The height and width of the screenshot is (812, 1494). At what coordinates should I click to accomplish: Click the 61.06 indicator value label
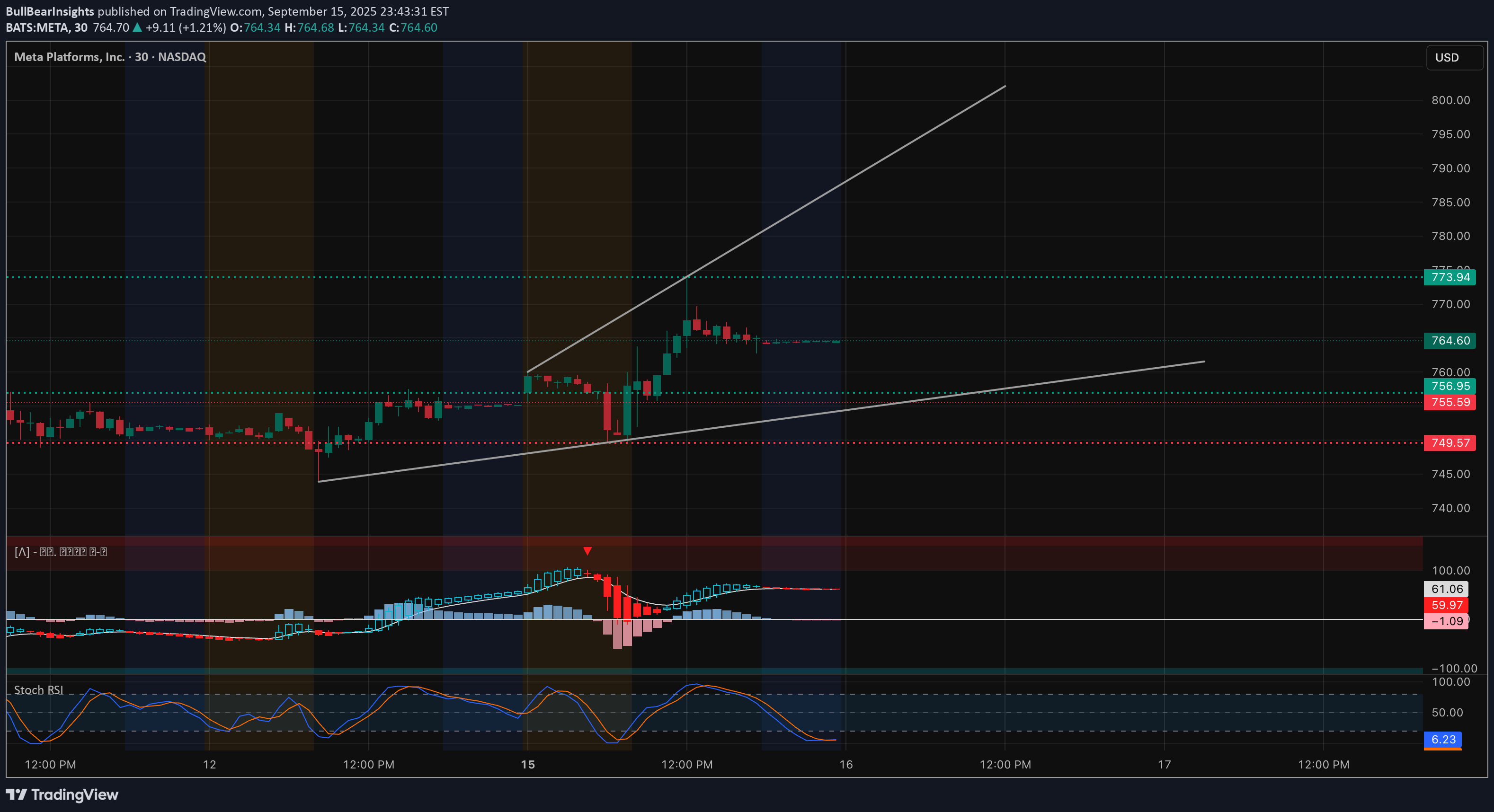(x=1446, y=589)
